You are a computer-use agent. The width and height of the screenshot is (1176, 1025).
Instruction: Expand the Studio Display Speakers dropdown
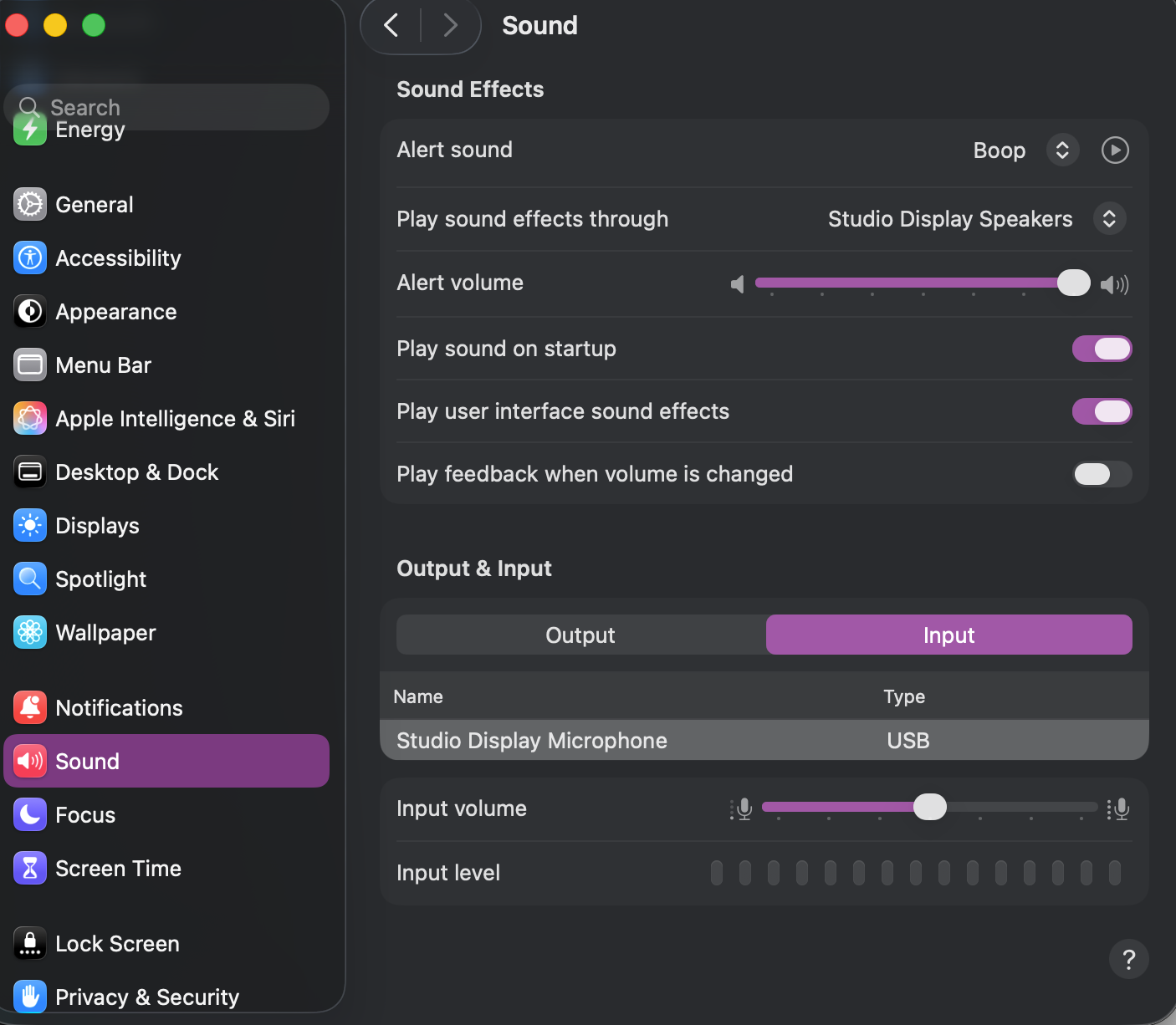click(1109, 219)
